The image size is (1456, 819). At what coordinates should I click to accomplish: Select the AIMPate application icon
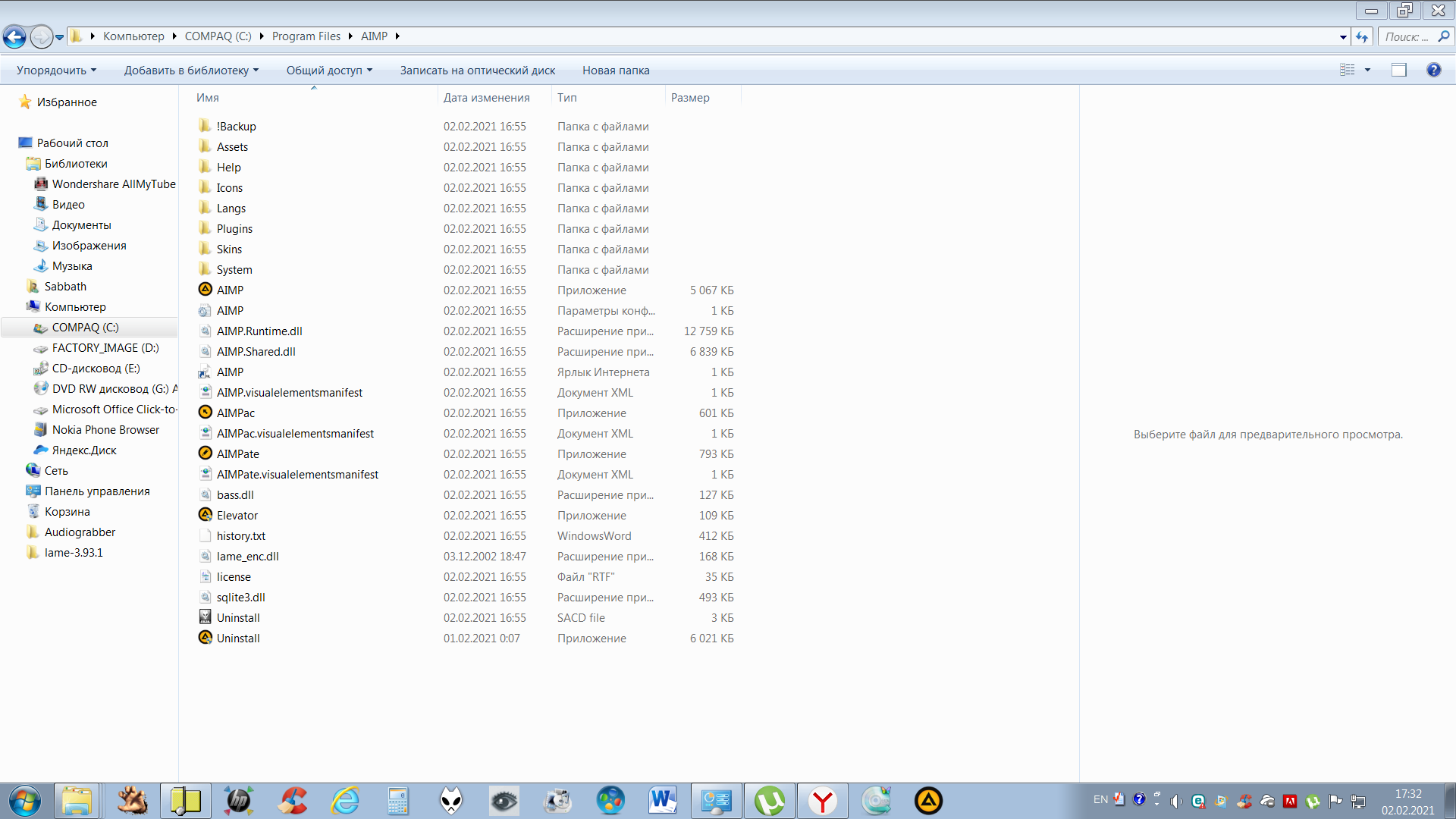[205, 453]
